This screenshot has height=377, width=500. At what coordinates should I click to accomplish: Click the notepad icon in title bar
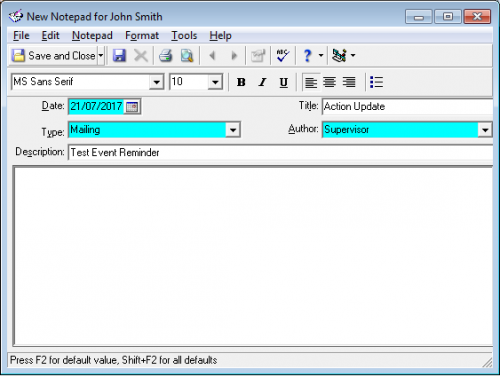(16, 16)
